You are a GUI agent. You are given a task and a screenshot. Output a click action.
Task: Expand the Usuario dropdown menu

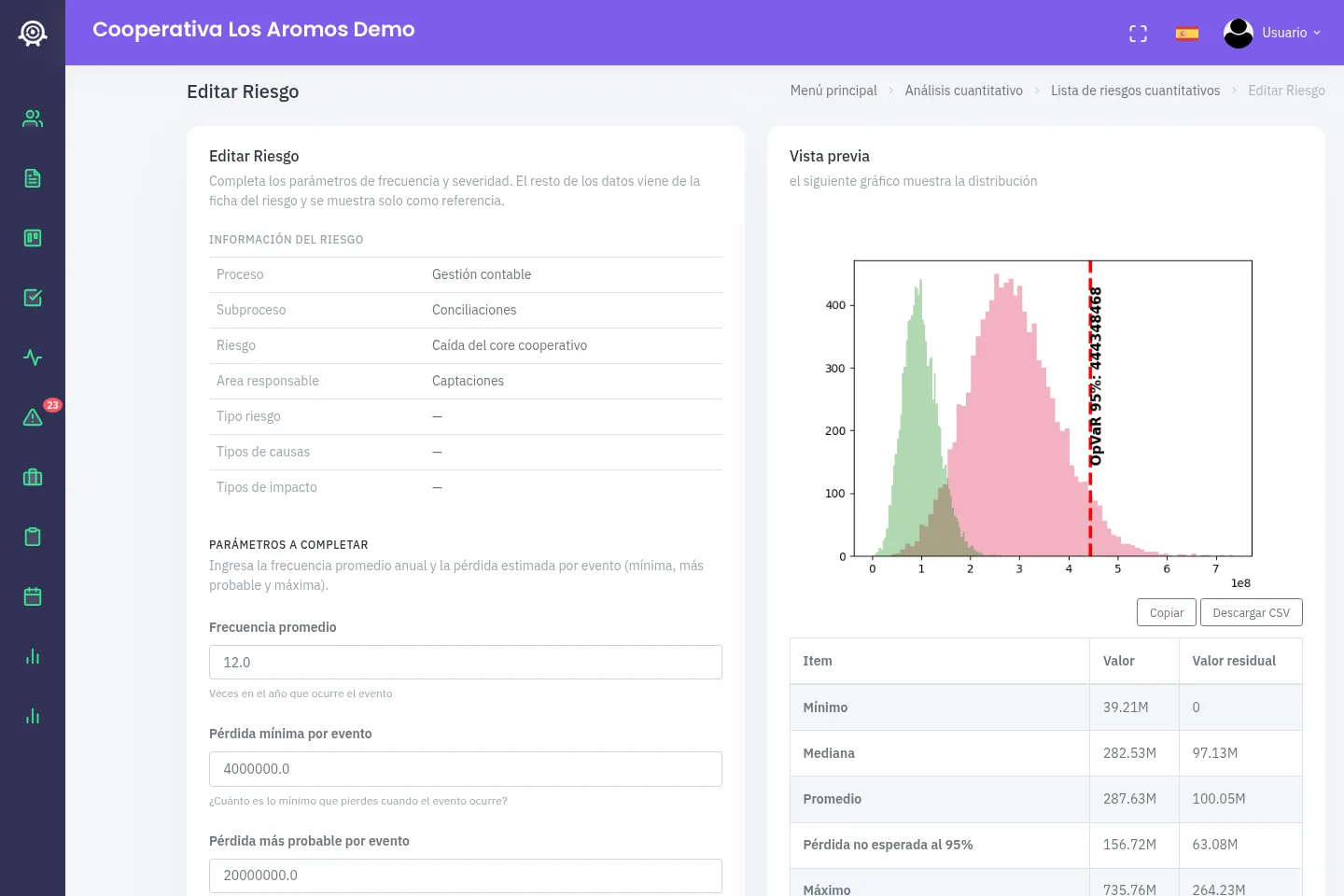(1292, 33)
